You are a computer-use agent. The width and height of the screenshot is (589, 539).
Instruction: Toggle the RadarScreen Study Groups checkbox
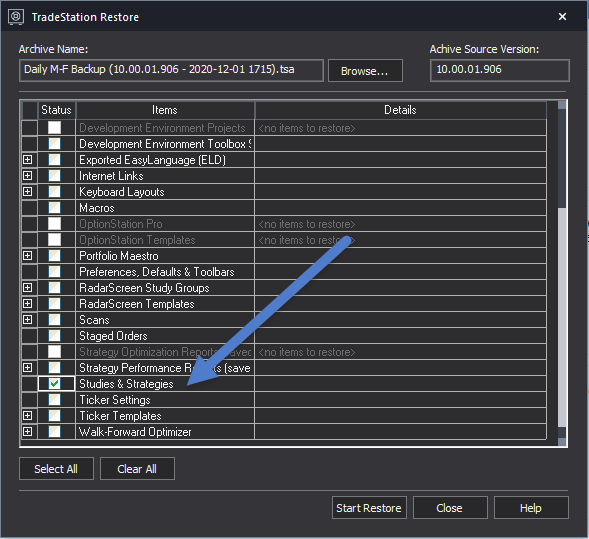click(x=54, y=288)
